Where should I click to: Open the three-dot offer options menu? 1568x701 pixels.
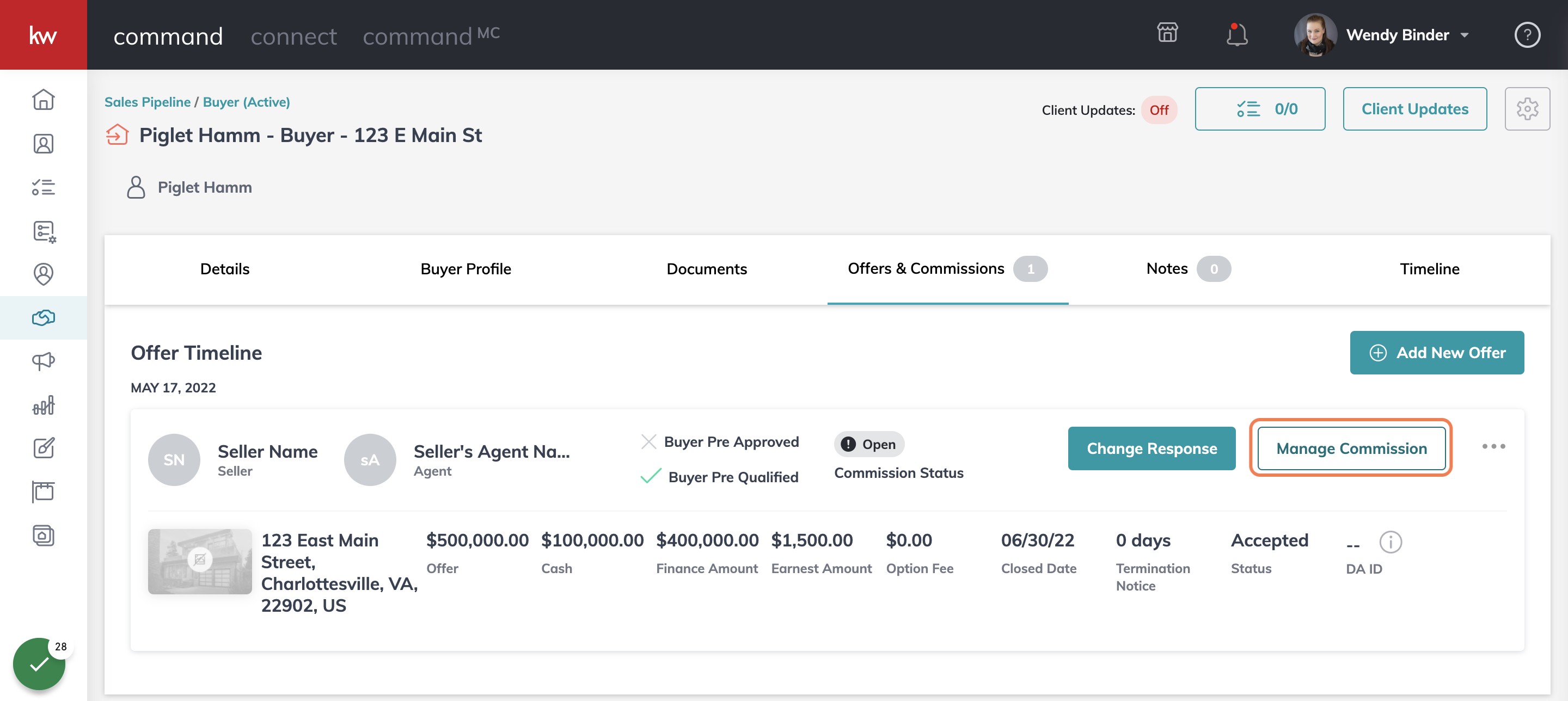[1493, 447]
